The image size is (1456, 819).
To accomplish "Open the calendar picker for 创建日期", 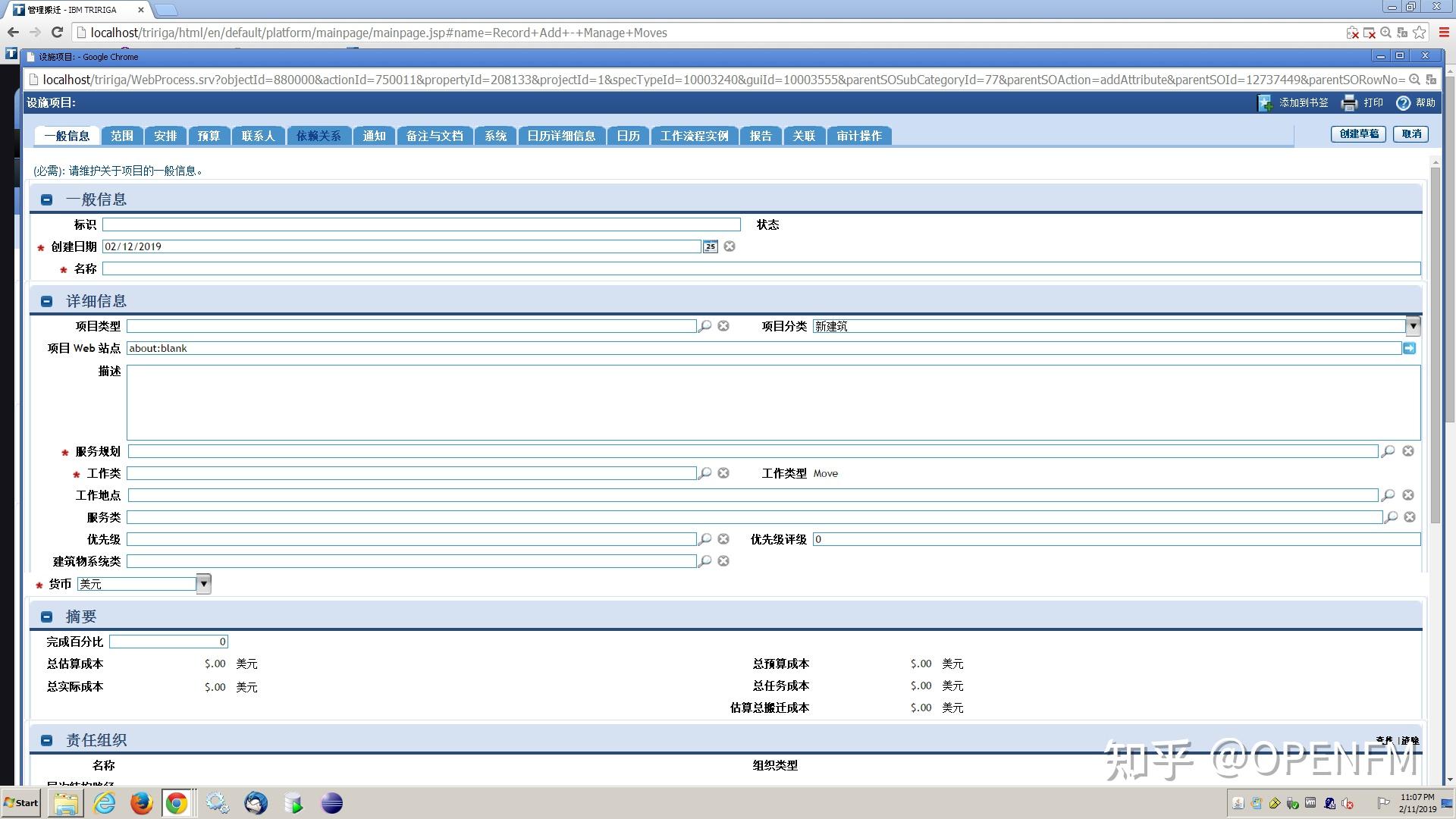I will (710, 246).
